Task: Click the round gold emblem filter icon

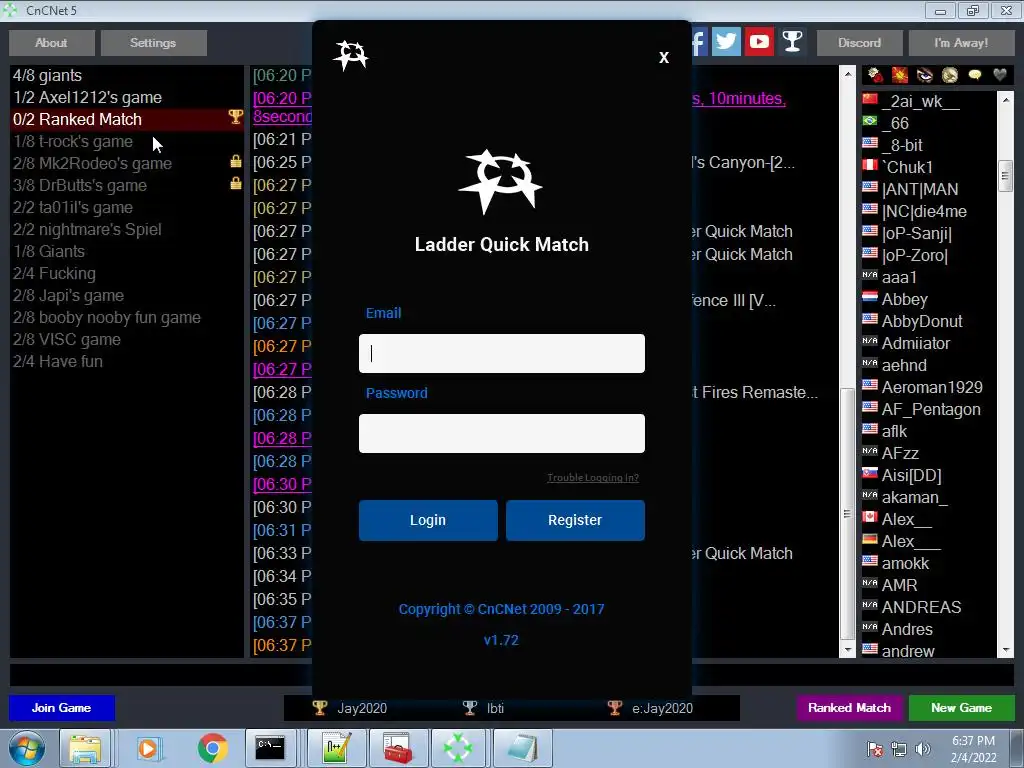Action: tap(950, 75)
